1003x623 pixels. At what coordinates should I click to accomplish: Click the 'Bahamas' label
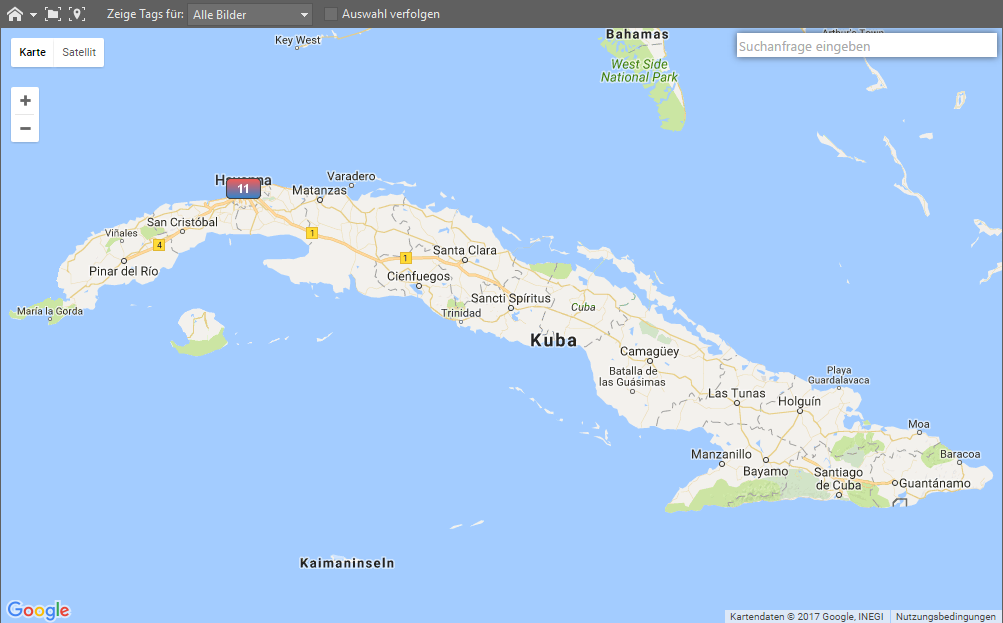coord(637,35)
